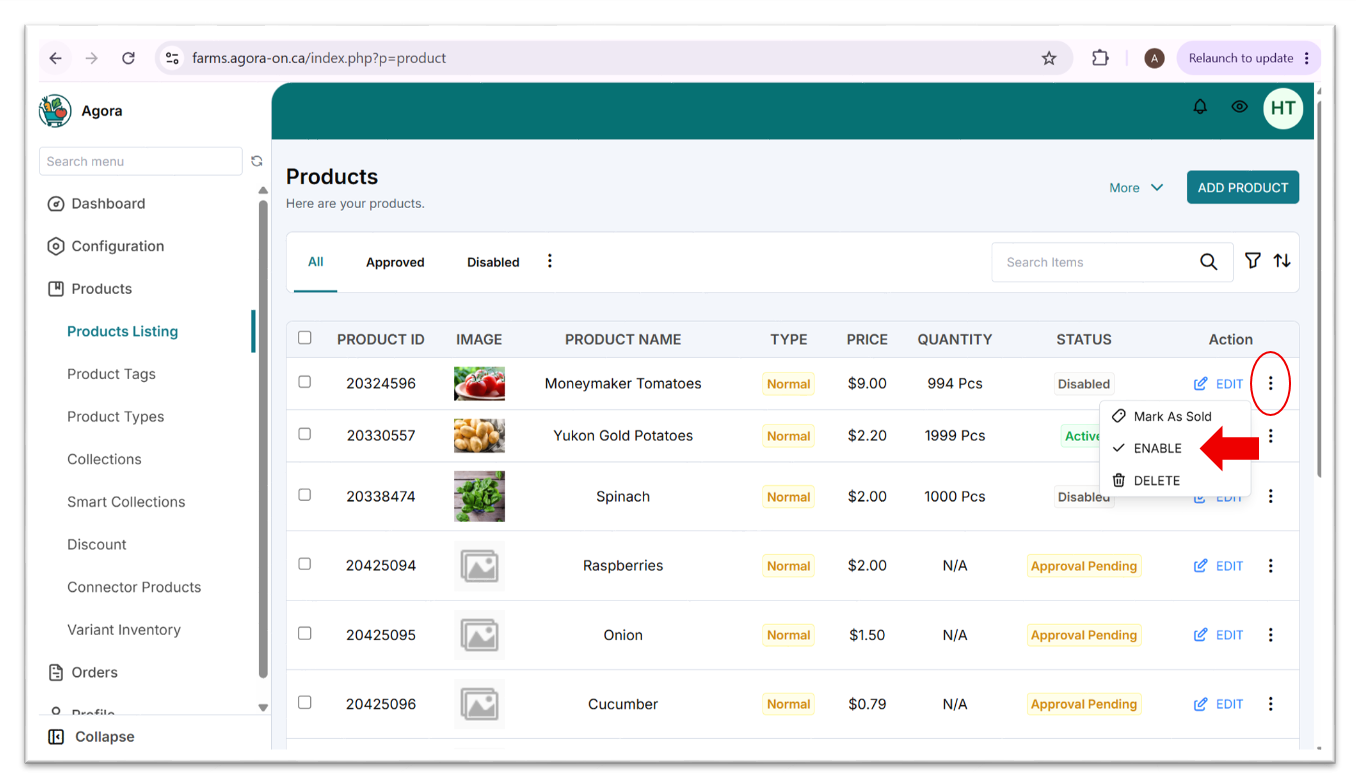Open Smart Collections in the sidebar
1356x784 pixels.
[x=126, y=502]
